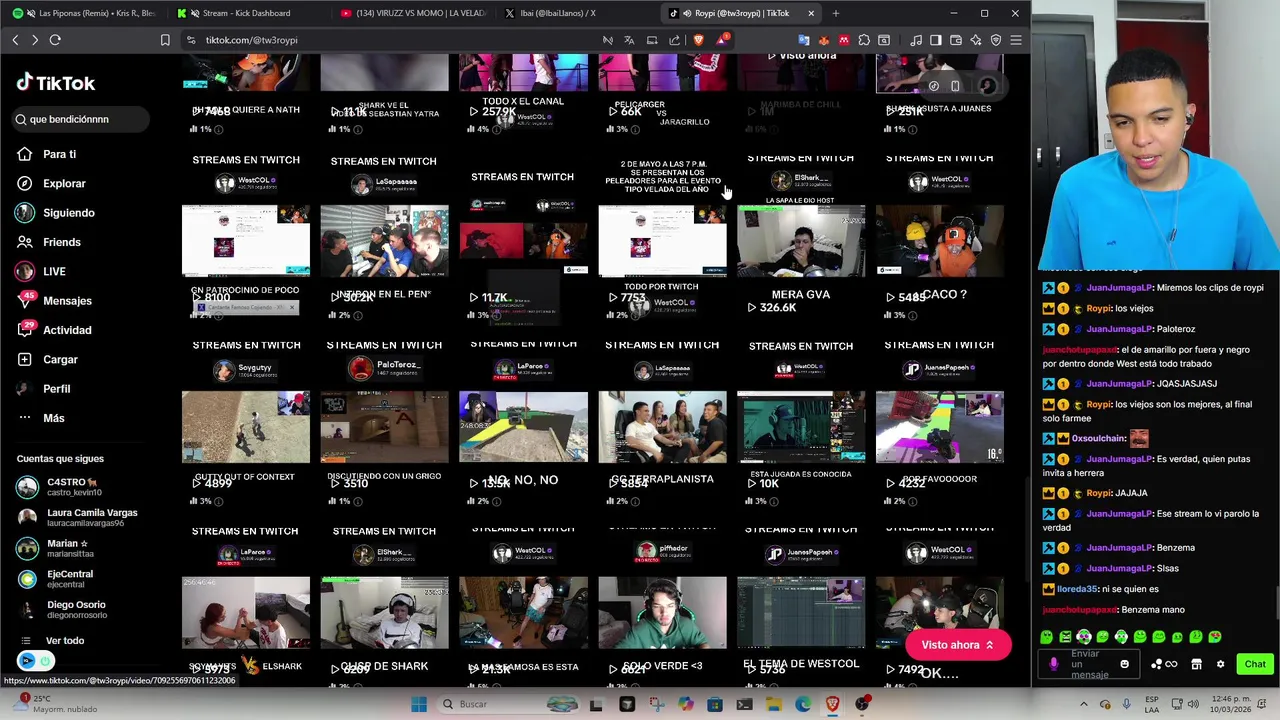
Task: Go to Perfil page
Action: [56, 389]
